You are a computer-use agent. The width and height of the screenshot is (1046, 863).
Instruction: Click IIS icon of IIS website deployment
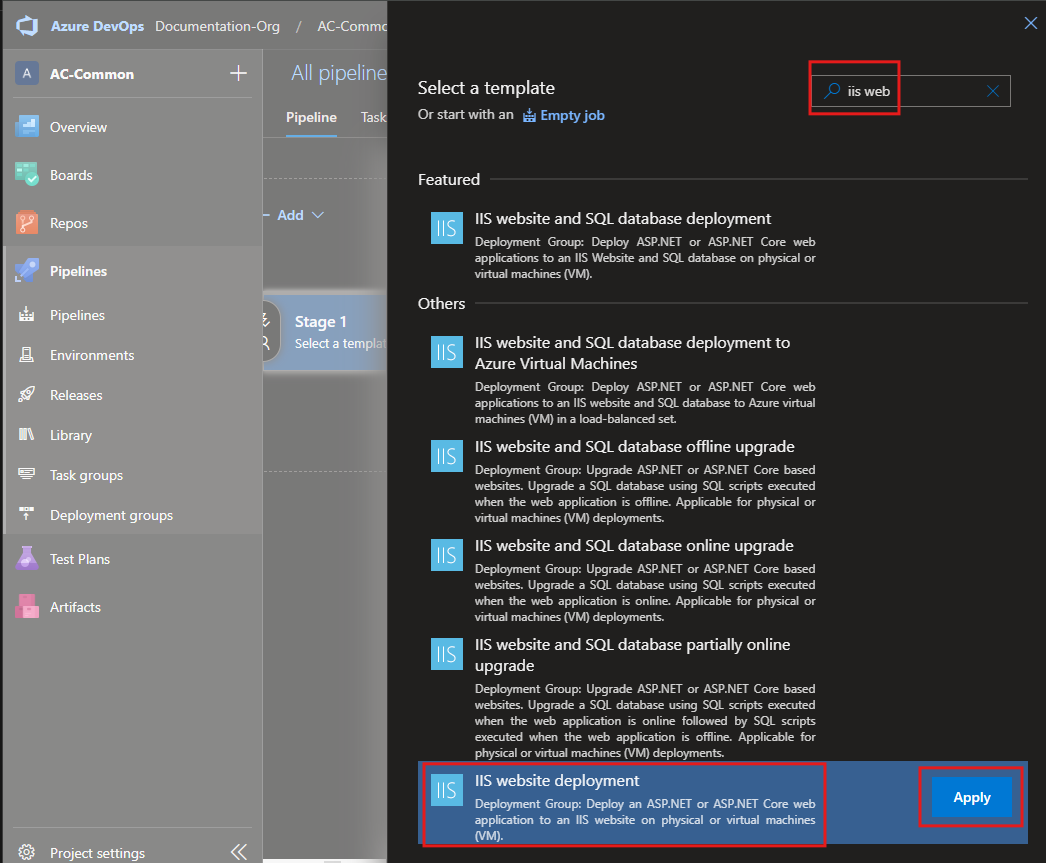pos(447,790)
